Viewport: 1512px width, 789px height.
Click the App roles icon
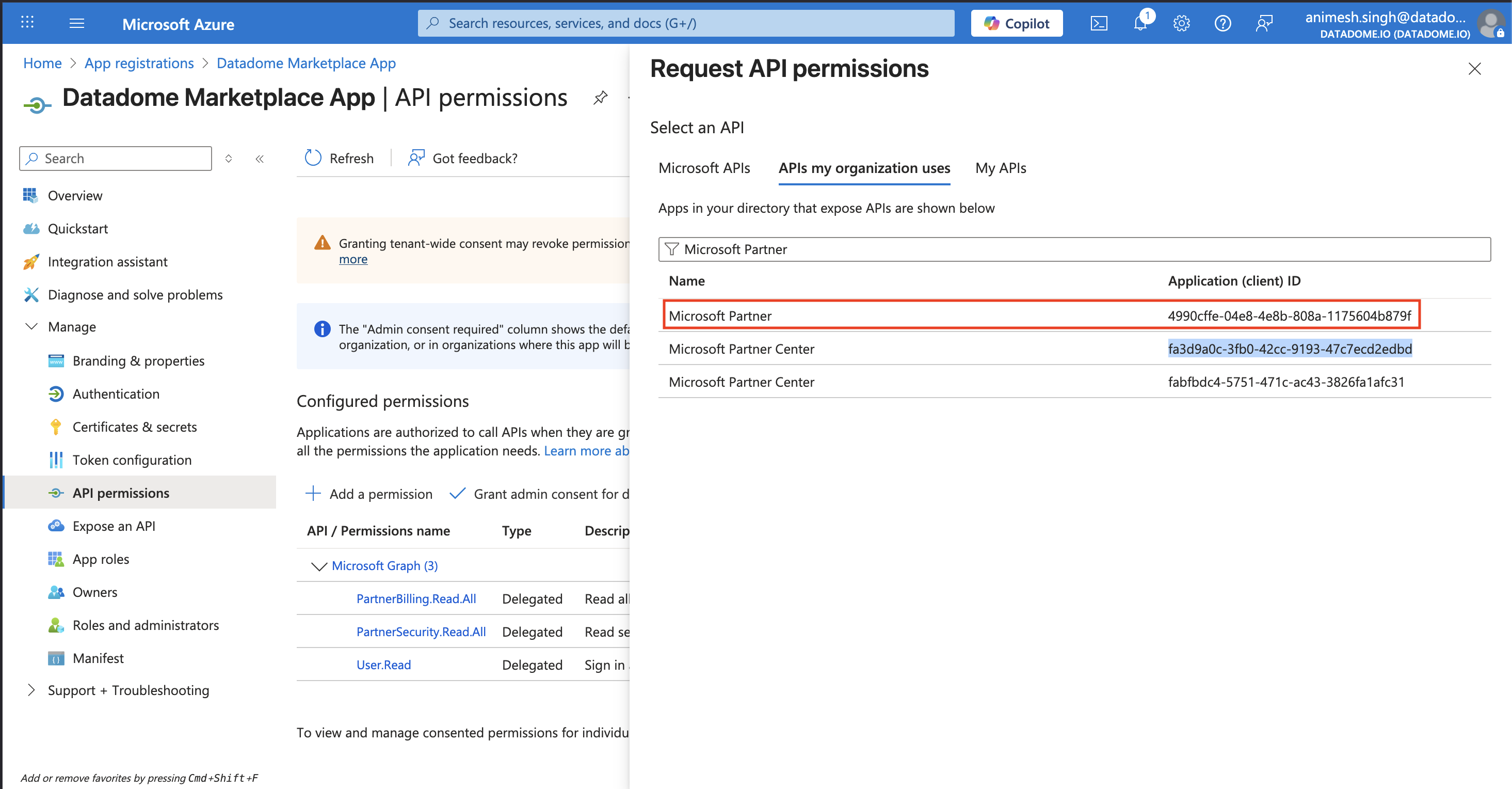pyautogui.click(x=56, y=559)
